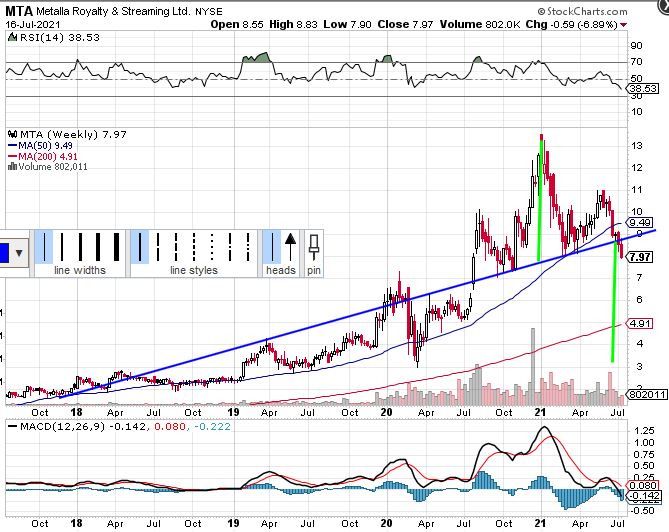669x532 pixels.
Task: Select the thinnest line width option
Action: (44, 247)
